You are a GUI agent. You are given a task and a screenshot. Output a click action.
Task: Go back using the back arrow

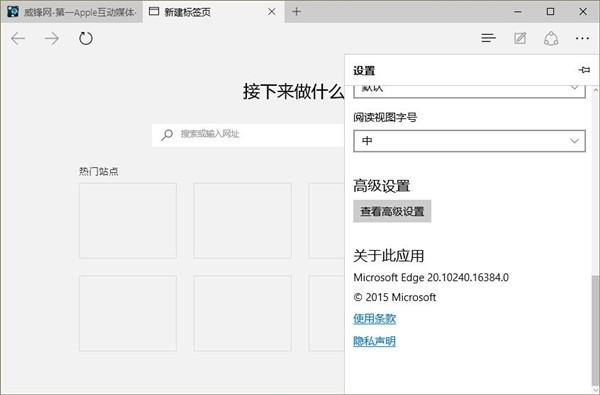18,39
